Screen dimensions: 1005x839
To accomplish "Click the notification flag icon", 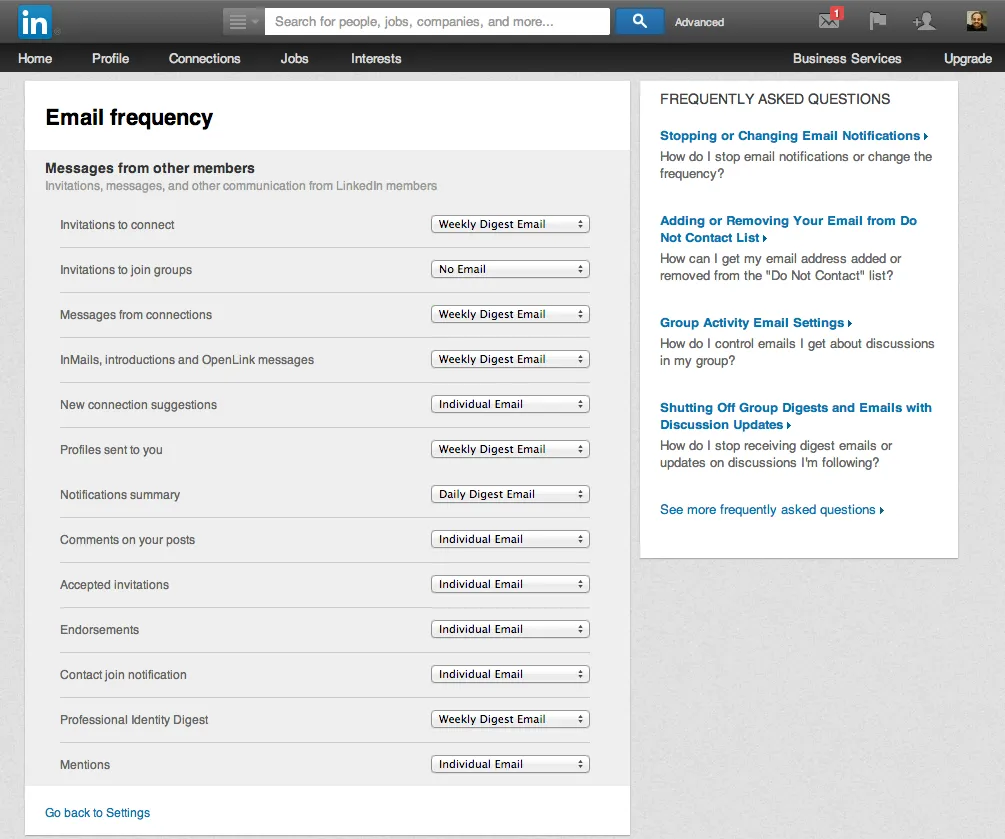I will (877, 20).
